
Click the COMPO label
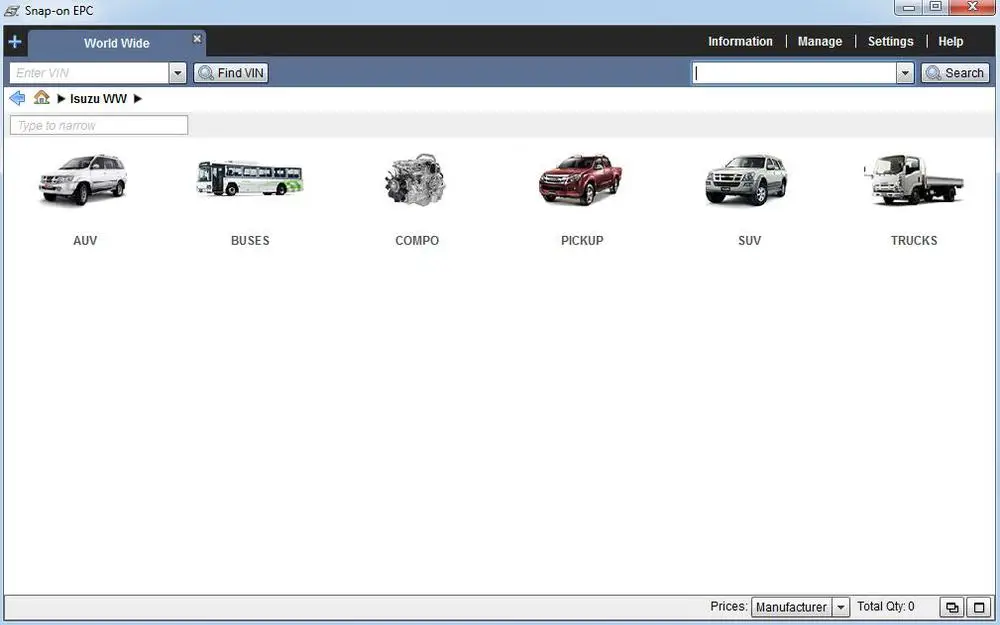[417, 240]
